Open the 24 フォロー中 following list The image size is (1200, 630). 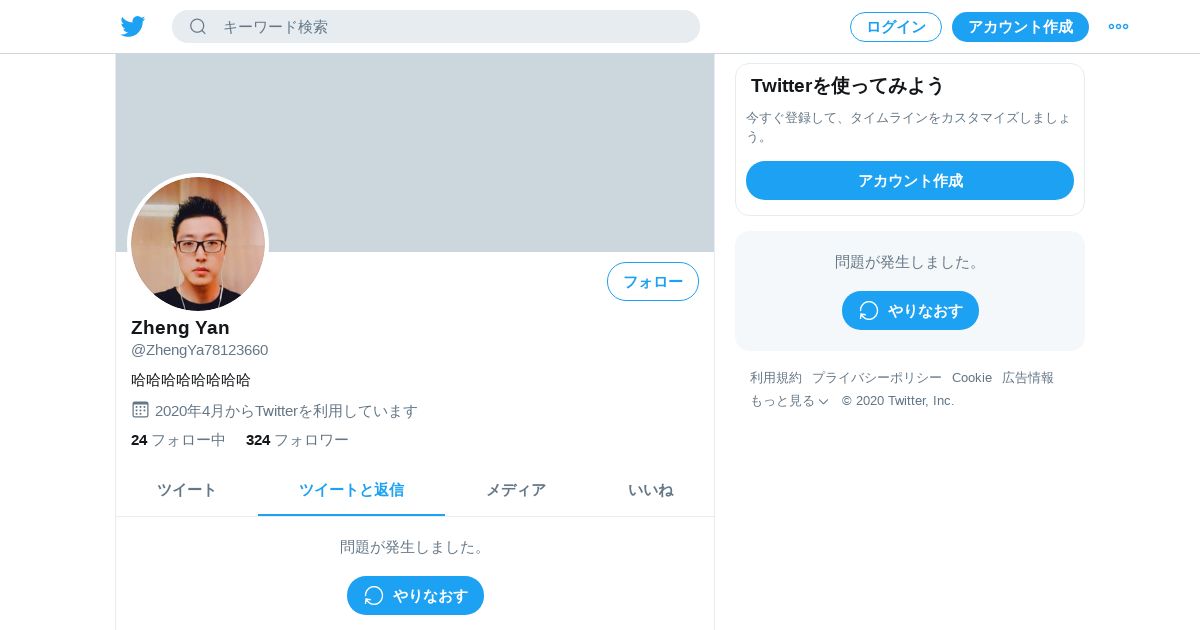coord(178,440)
